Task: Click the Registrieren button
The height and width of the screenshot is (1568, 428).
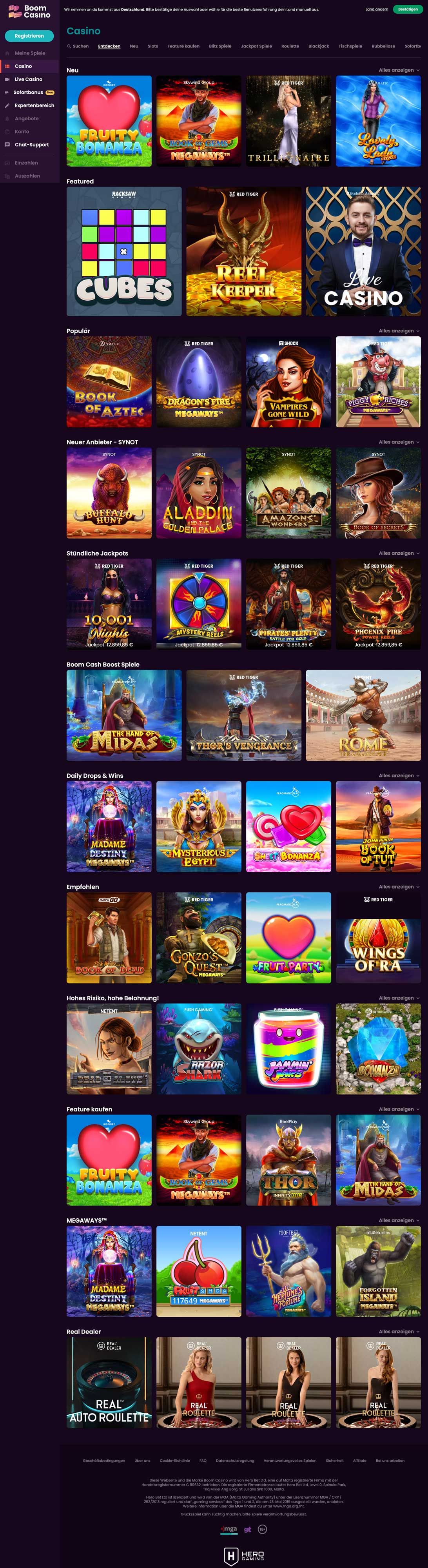Action: (29, 36)
